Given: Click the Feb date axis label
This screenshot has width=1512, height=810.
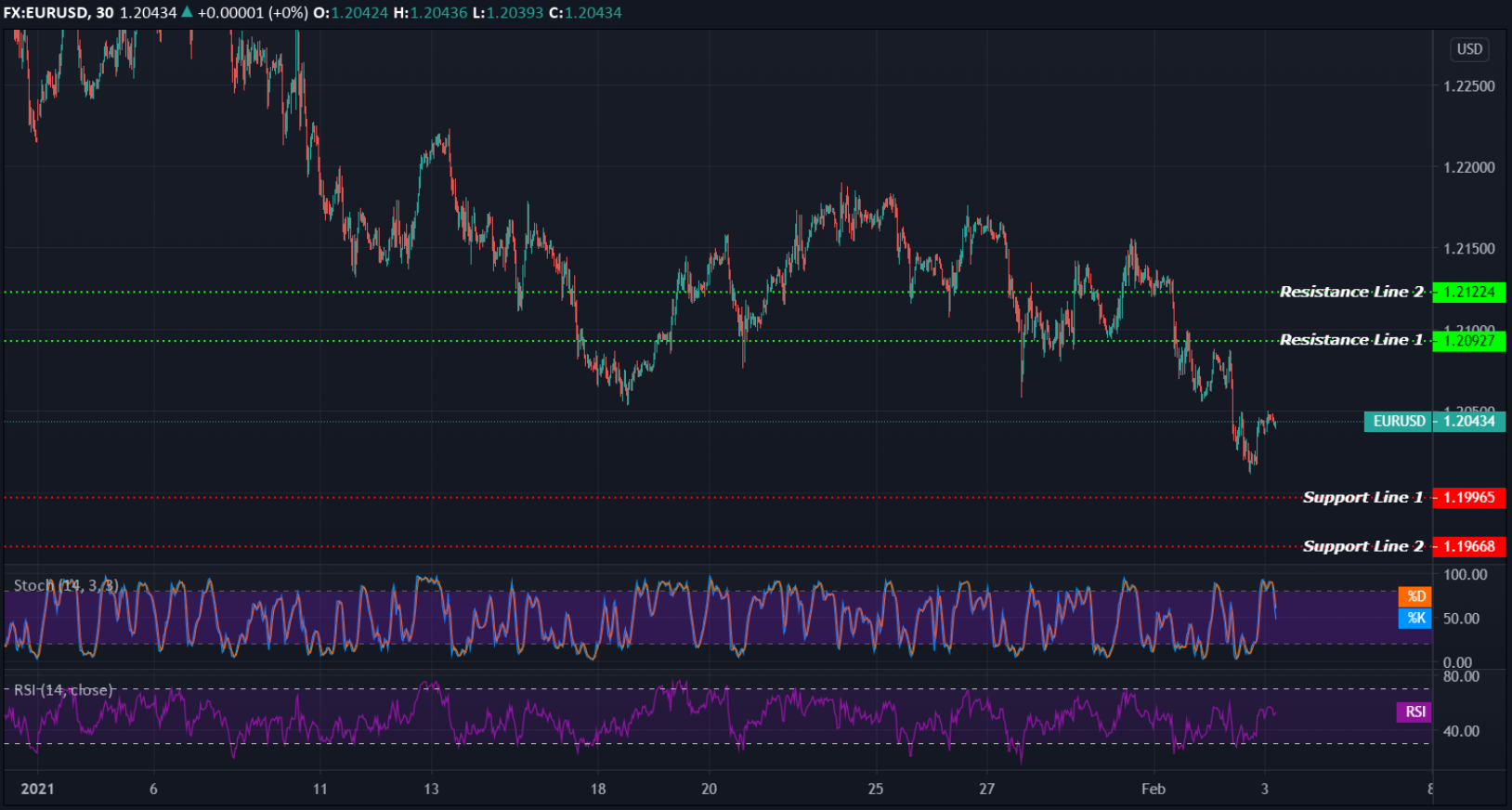Looking at the screenshot, I should pyautogui.click(x=1154, y=789).
